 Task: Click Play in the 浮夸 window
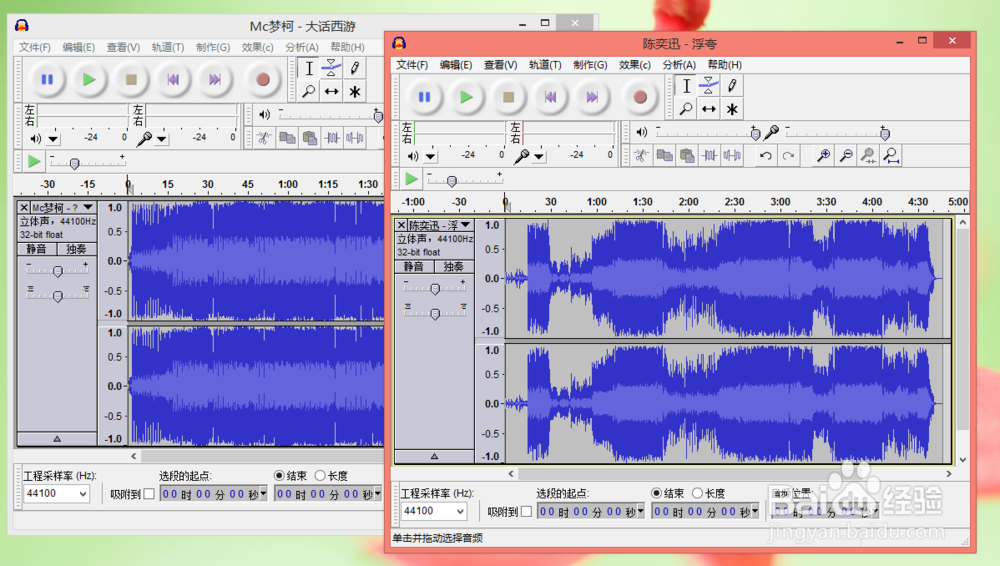point(466,97)
